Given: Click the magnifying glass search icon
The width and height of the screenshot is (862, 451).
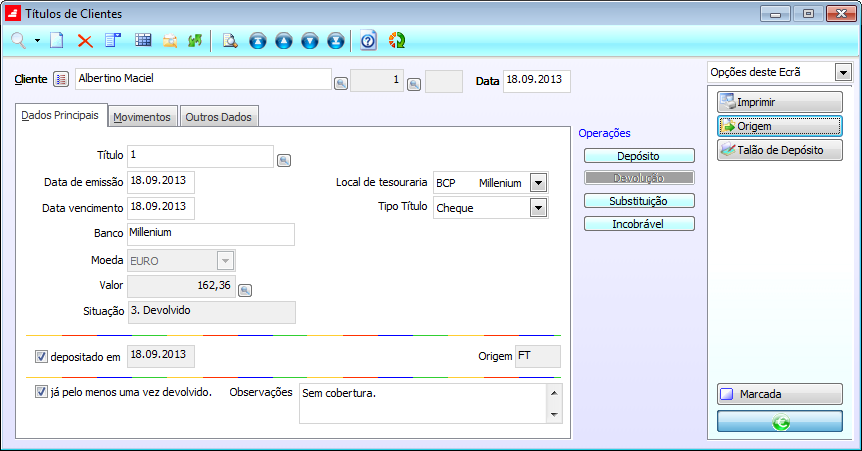Looking at the screenshot, I should [18, 41].
